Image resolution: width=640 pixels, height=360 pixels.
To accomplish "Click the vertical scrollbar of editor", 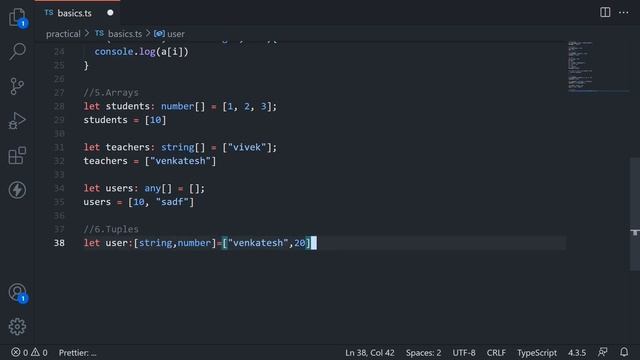I will [x=635, y=214].
